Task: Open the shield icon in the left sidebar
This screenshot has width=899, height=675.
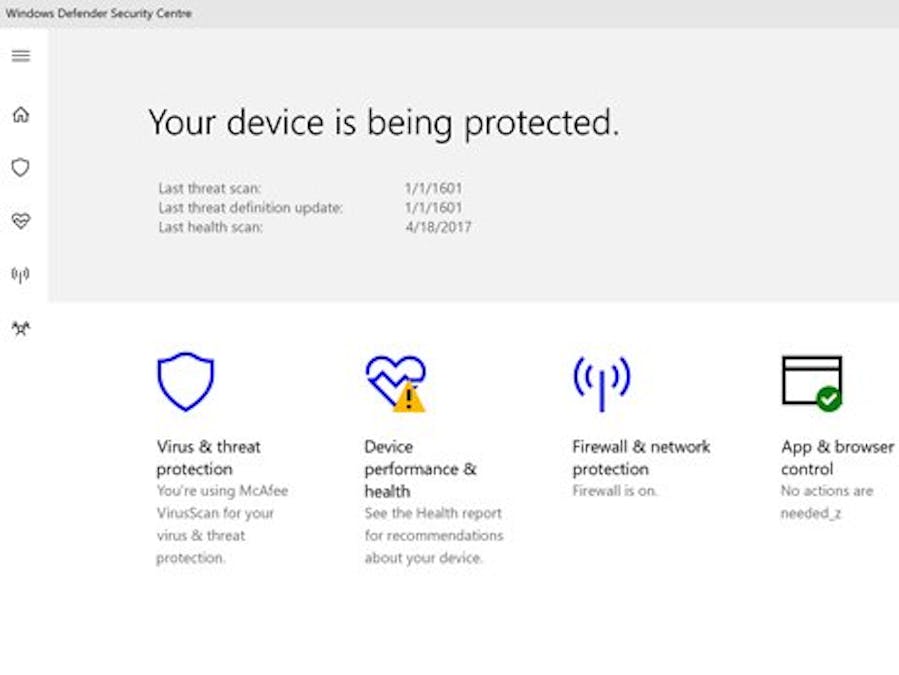Action: click(x=20, y=167)
